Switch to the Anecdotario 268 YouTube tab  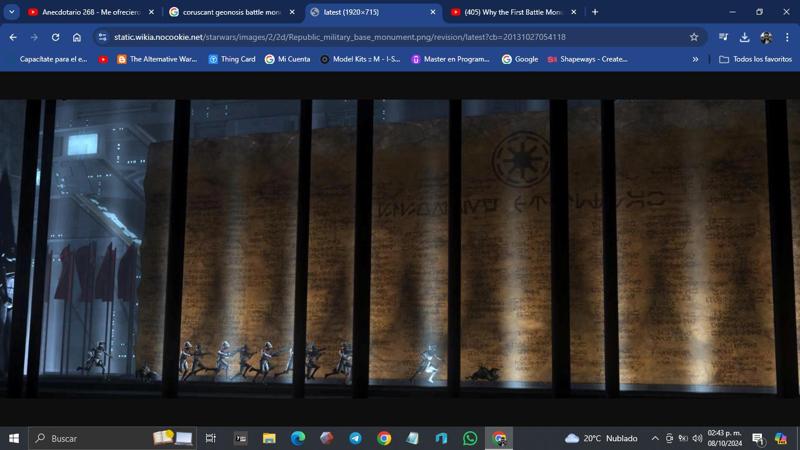(x=92, y=12)
